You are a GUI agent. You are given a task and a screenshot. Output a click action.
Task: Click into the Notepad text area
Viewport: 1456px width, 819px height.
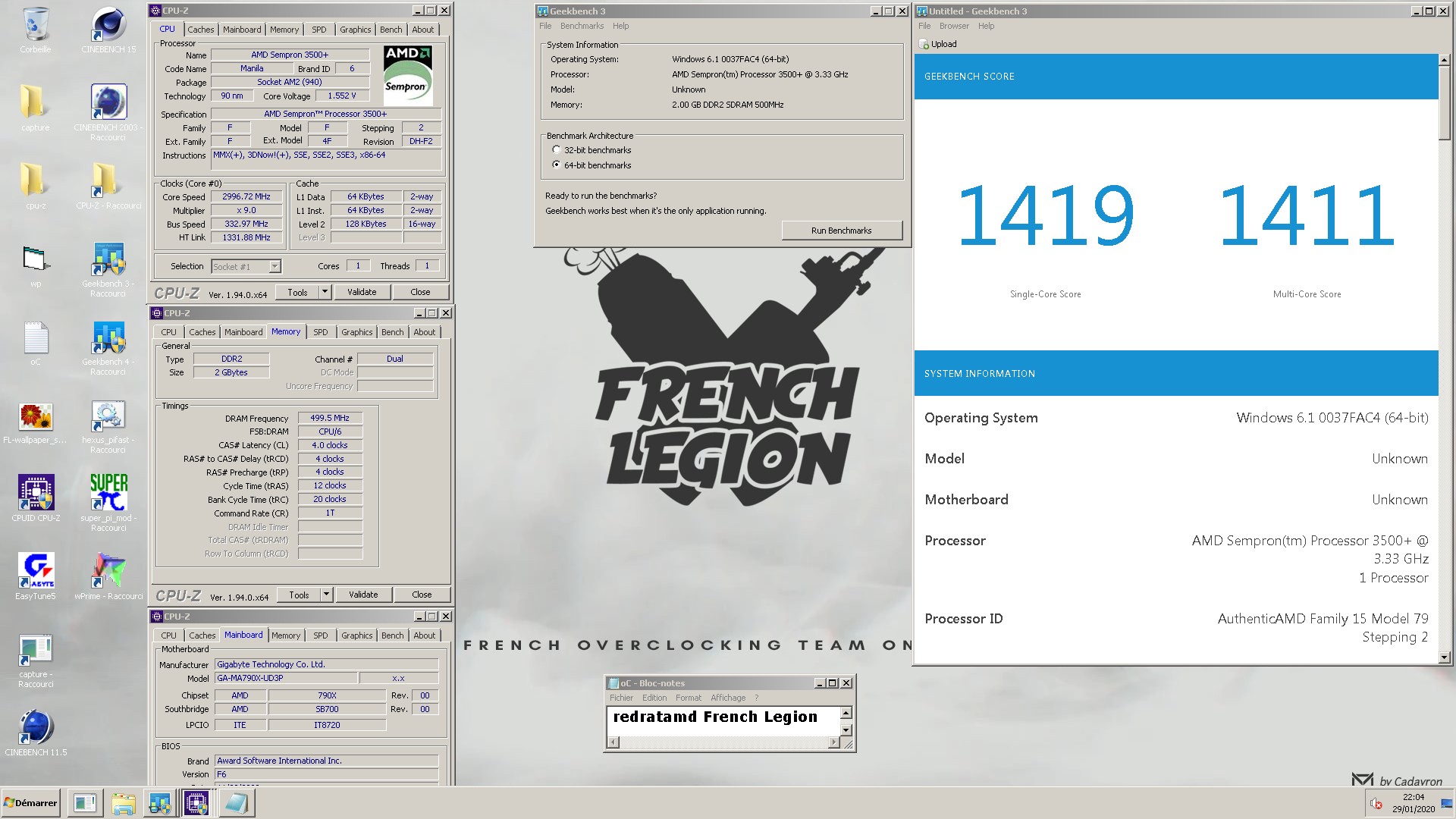[x=723, y=721]
